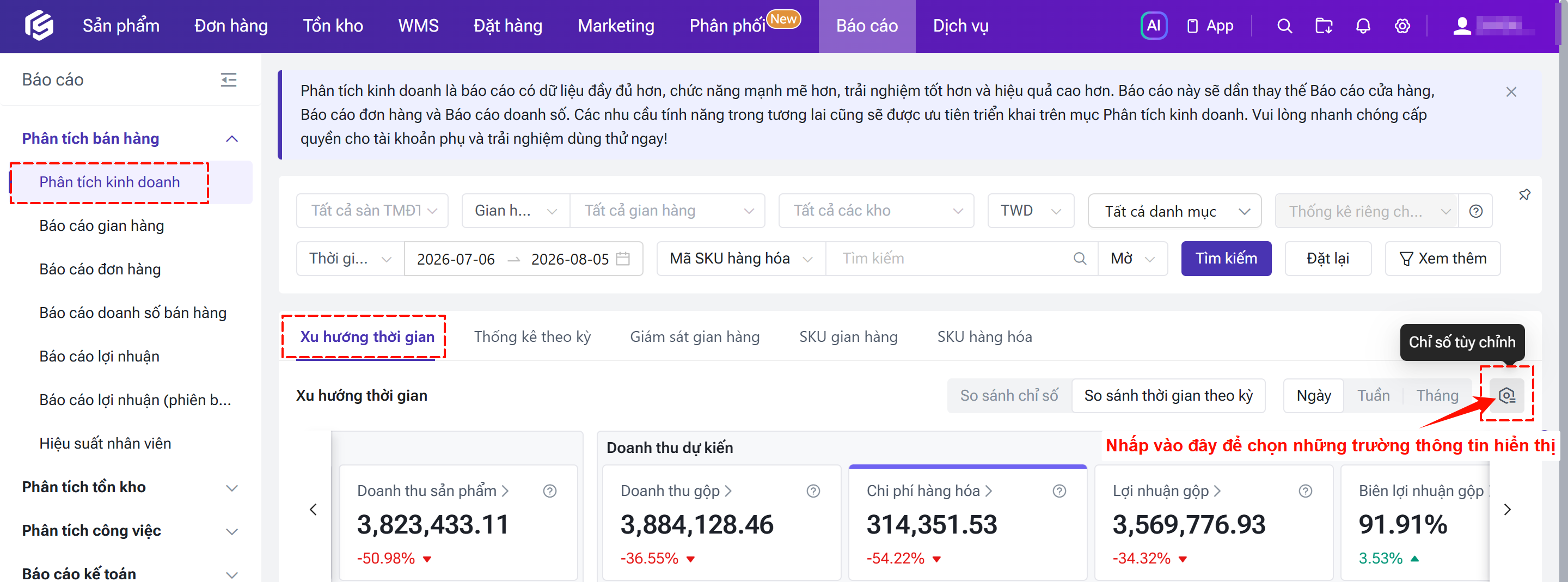The width and height of the screenshot is (1568, 582).
Task: Open the Mã SKU hàng hóa dropdown
Action: [741, 259]
